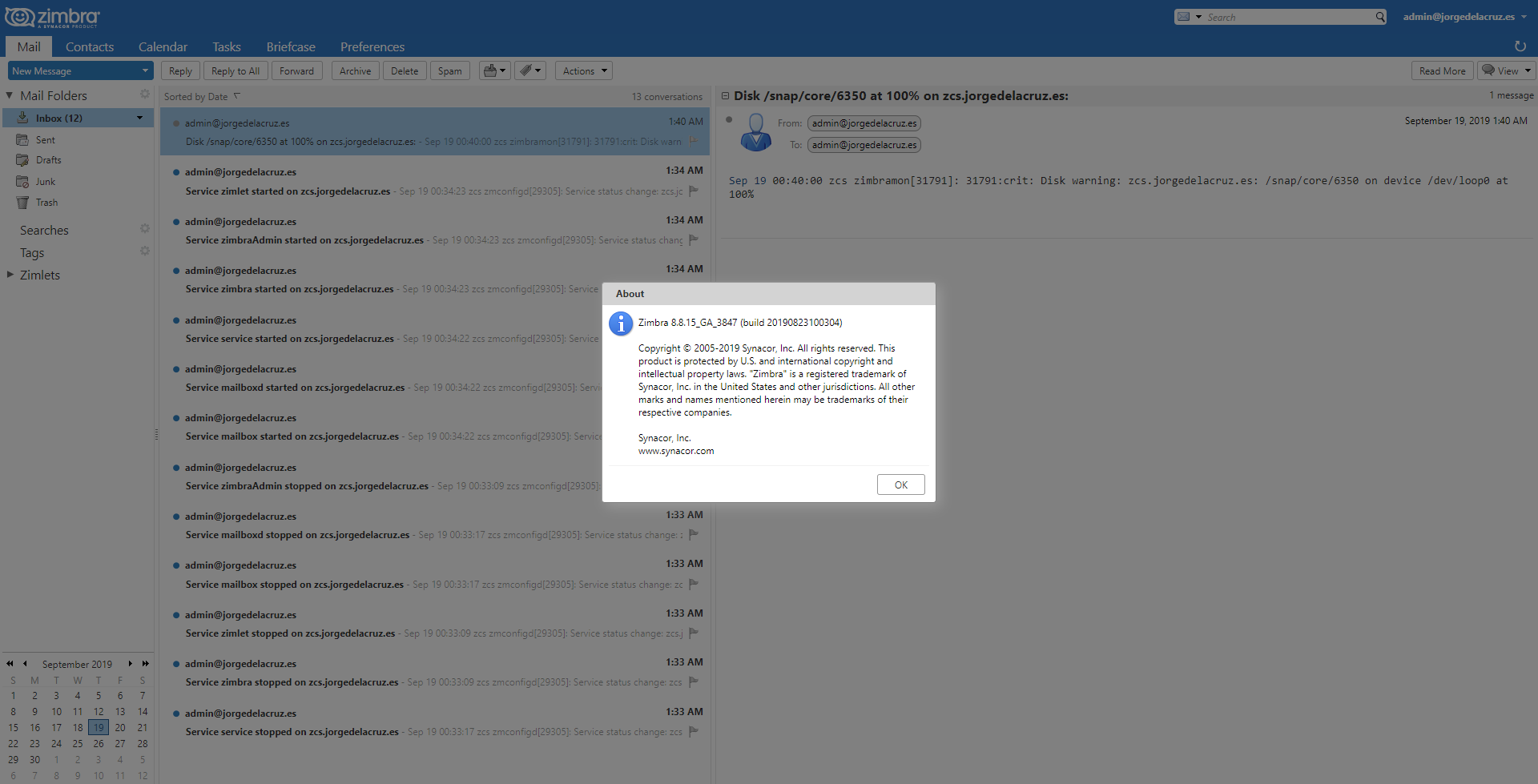Go to the Briefcase tab
This screenshot has width=1538, height=784.
[x=291, y=46]
